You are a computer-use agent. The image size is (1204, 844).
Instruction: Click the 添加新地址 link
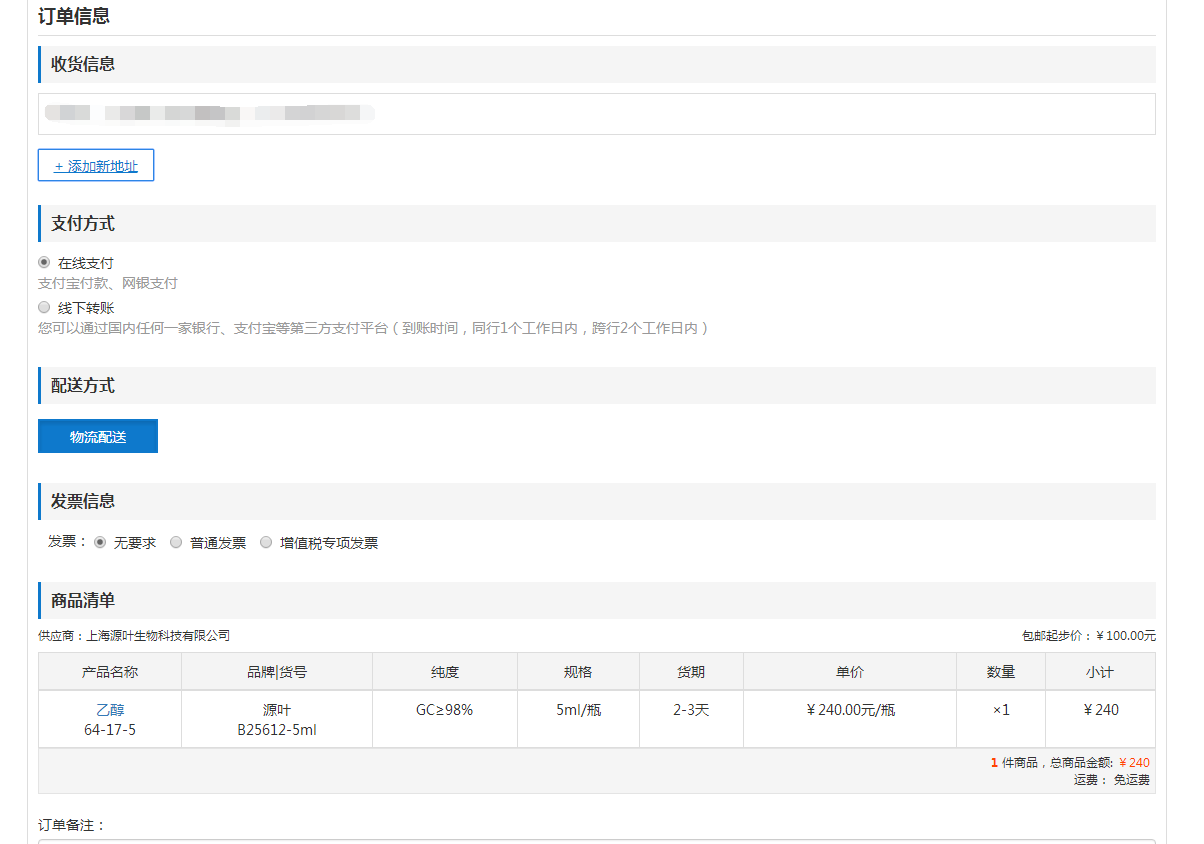[x=96, y=166]
